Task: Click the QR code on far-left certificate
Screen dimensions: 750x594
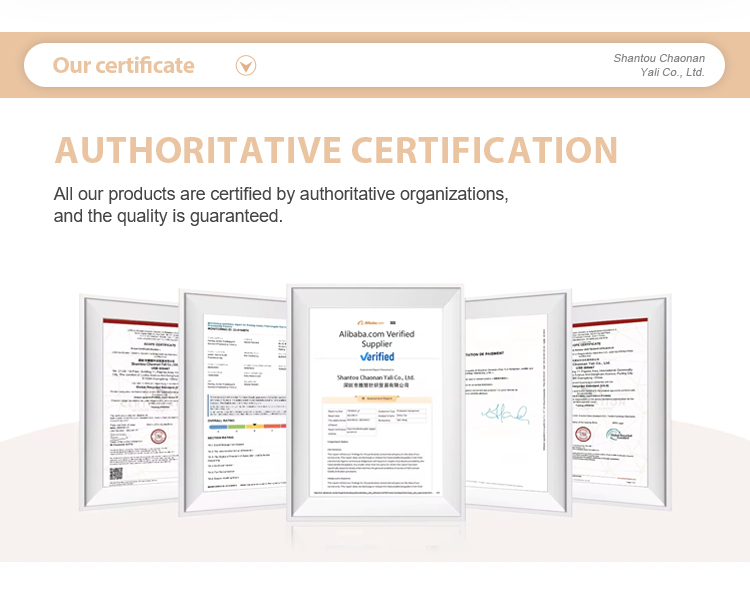Action: click(x=116, y=473)
